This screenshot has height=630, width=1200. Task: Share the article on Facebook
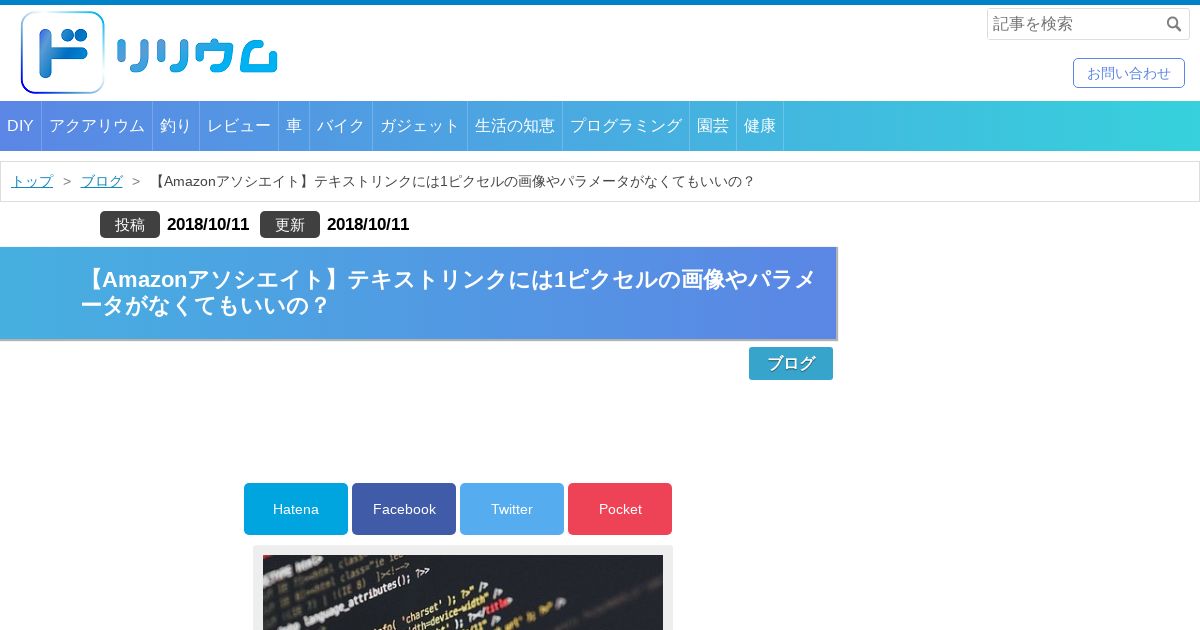[404, 509]
